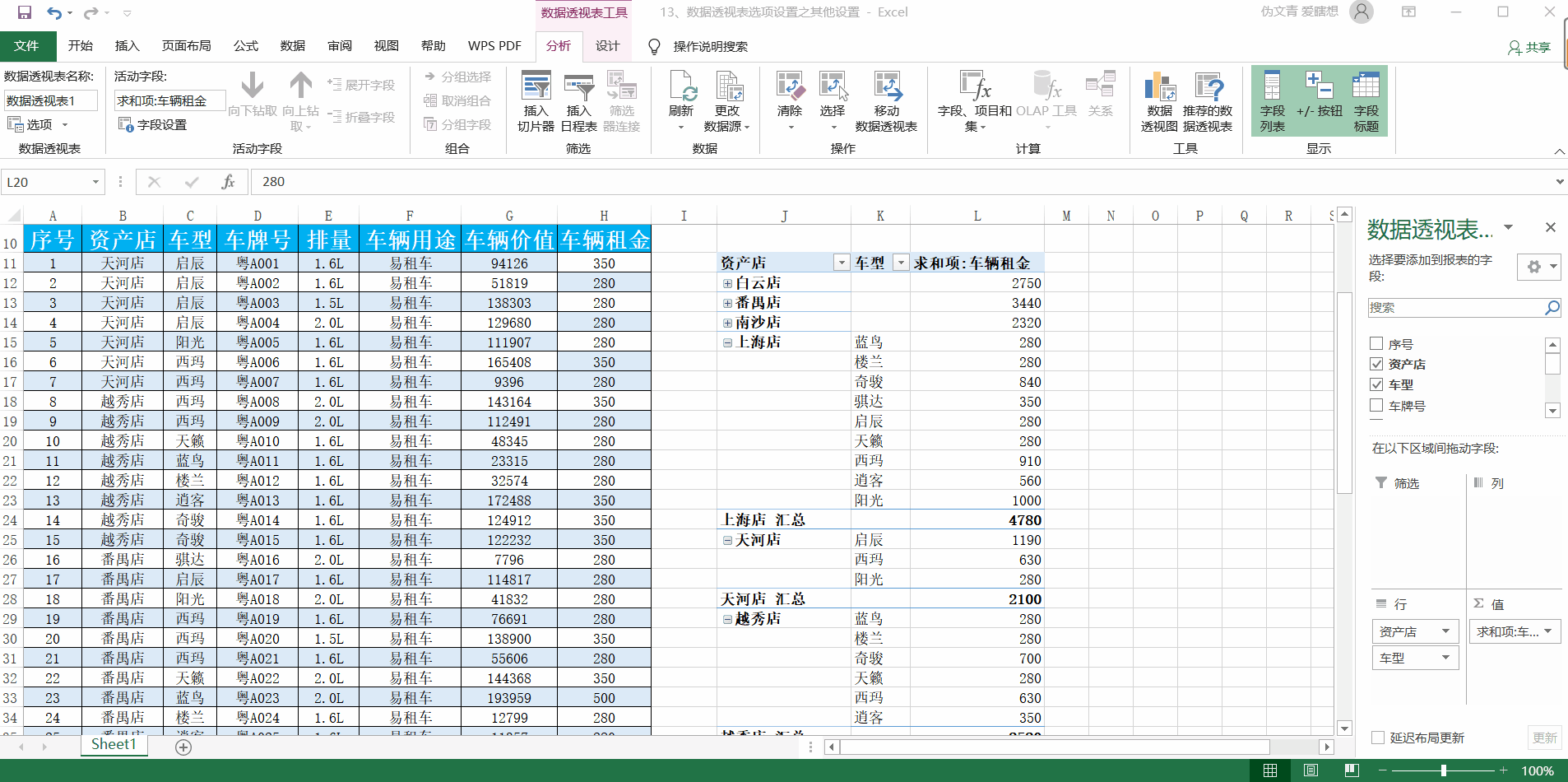Expand the 白云店 pivot row
Image resolution: width=1568 pixels, height=782 pixels.
727,283
